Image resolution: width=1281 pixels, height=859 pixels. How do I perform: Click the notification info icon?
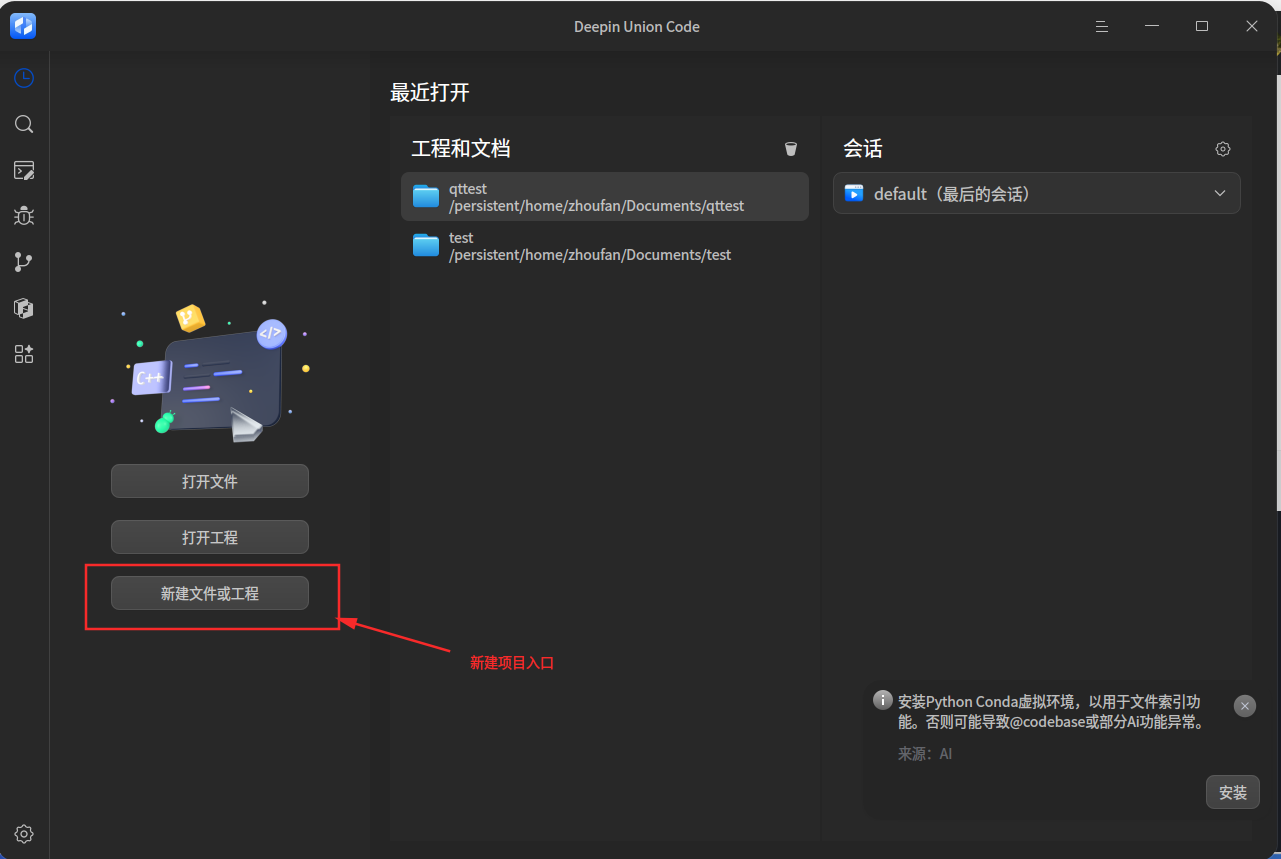click(x=882, y=700)
